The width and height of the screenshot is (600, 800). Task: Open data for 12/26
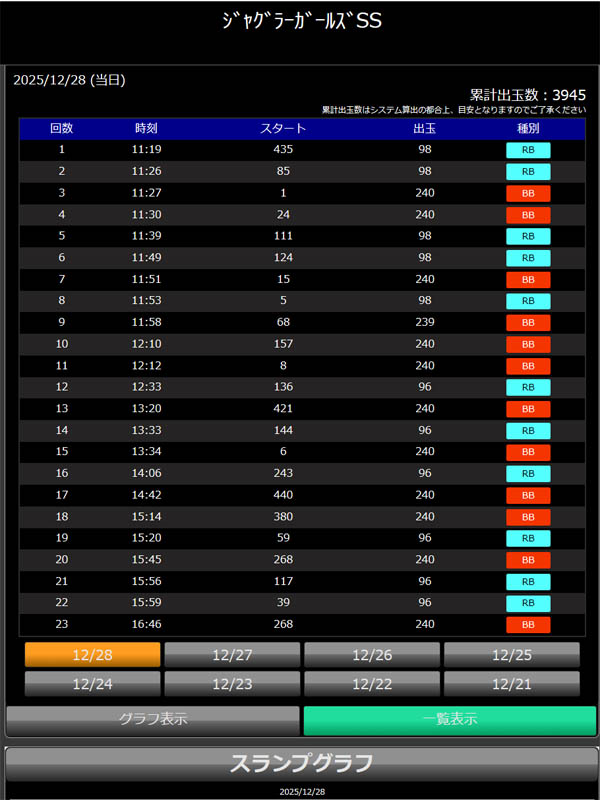(372, 655)
